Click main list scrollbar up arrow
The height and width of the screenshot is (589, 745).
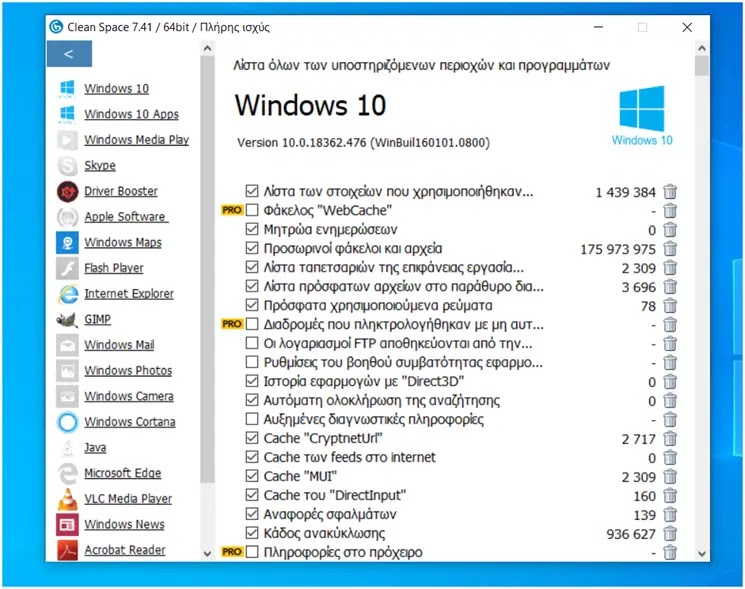(702, 48)
